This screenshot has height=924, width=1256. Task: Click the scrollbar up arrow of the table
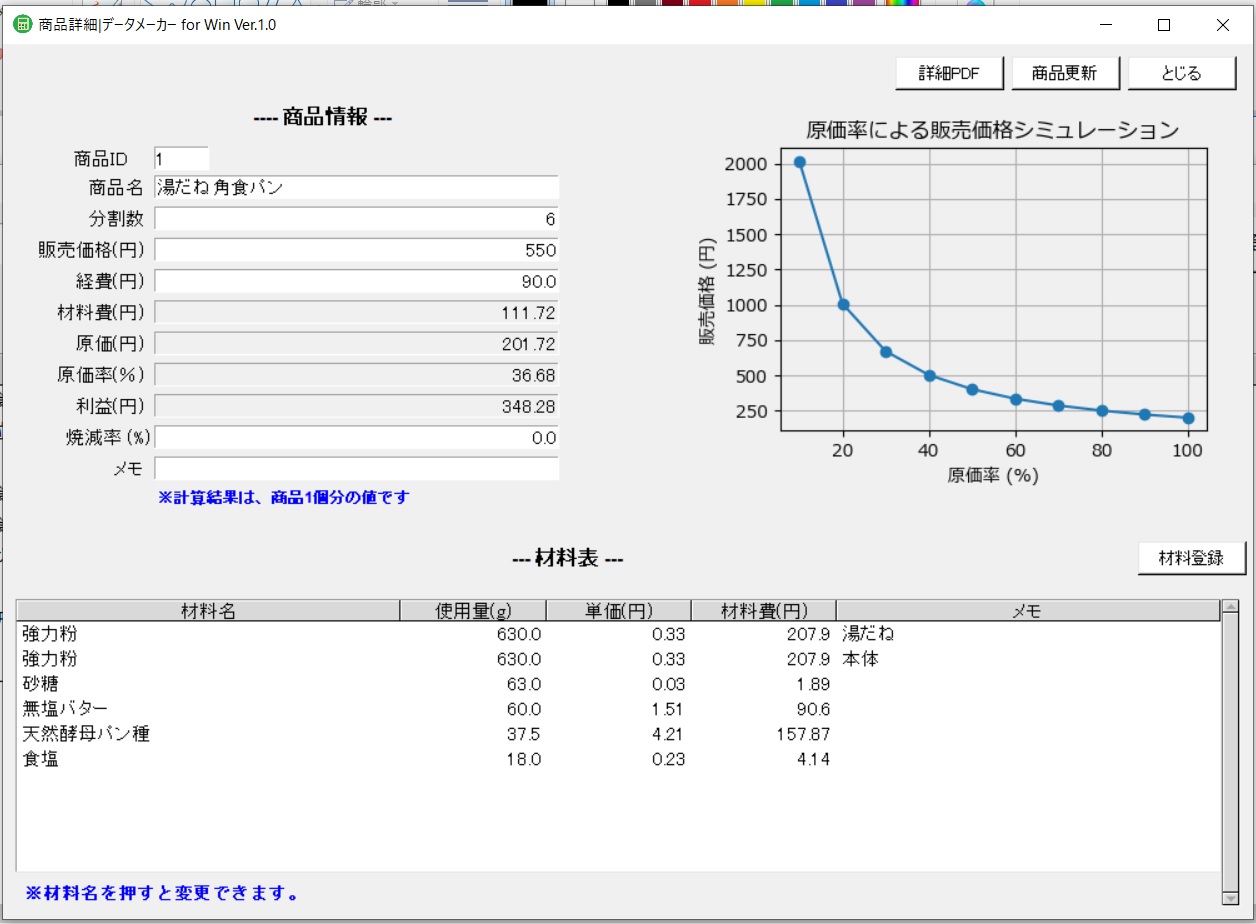(x=1230, y=607)
